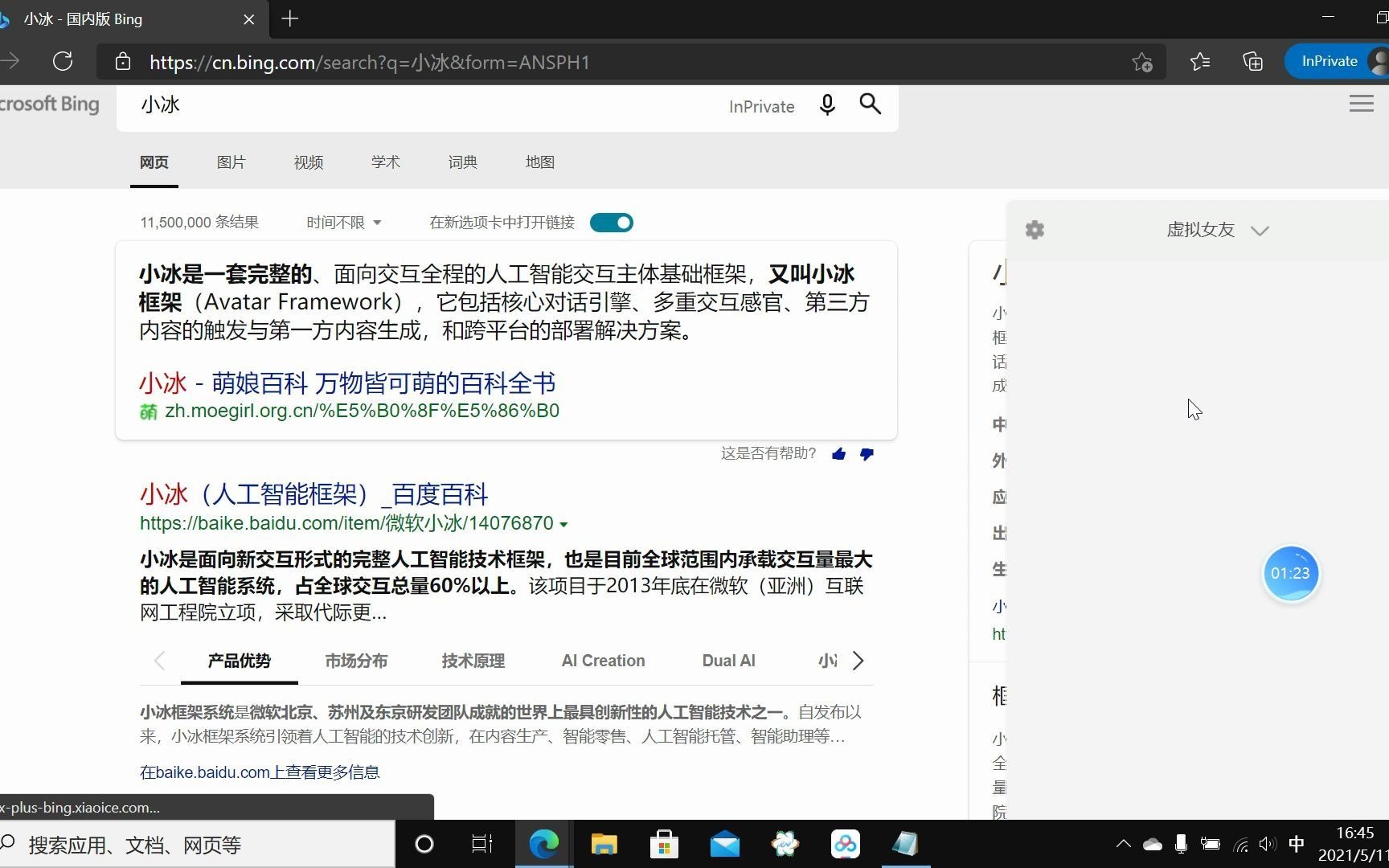Open the Collections icon in toolbar
1389x868 pixels.
1252,62
